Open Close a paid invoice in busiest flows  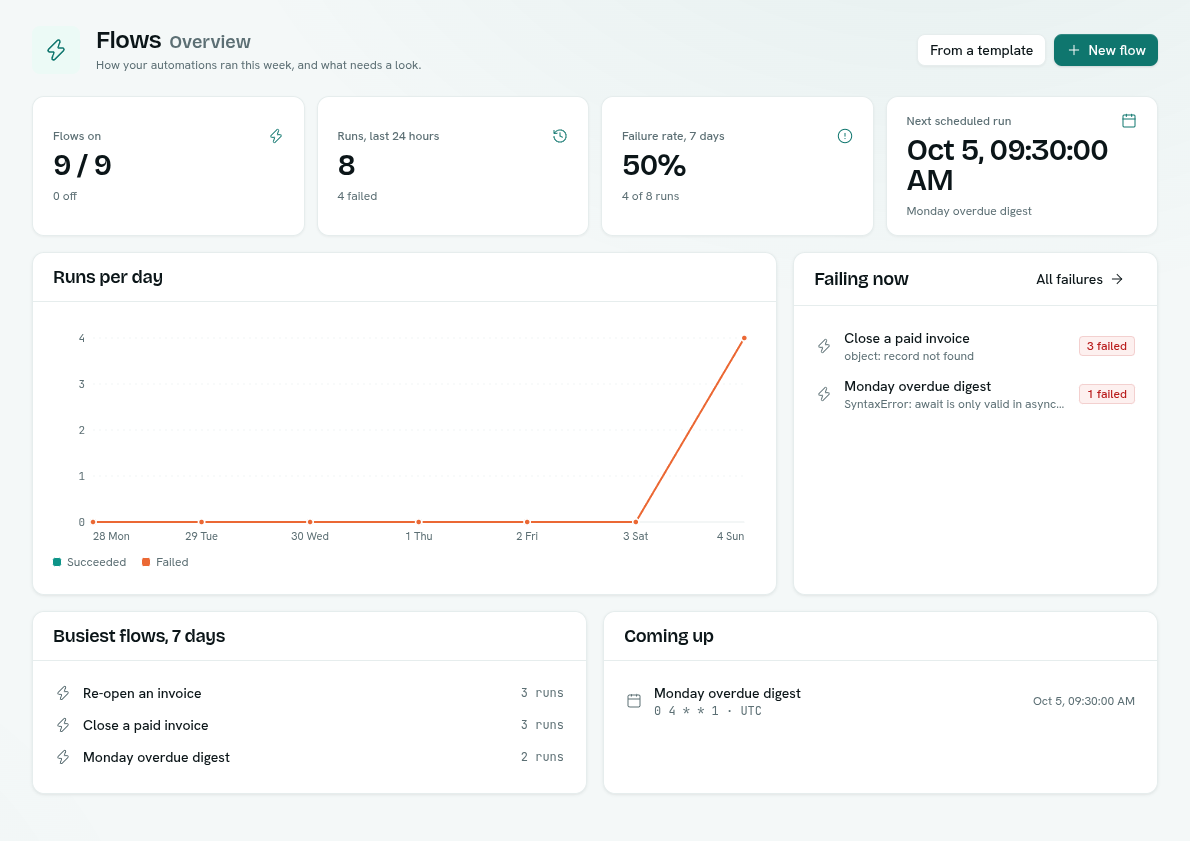tap(310, 725)
